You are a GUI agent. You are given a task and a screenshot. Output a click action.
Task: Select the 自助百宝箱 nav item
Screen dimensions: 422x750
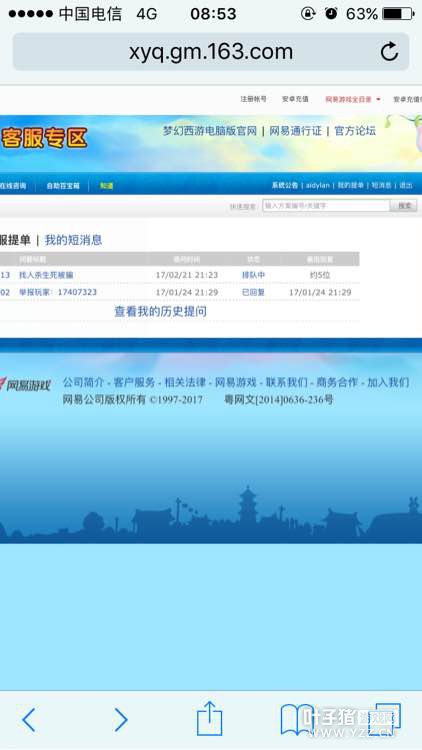coord(63,186)
